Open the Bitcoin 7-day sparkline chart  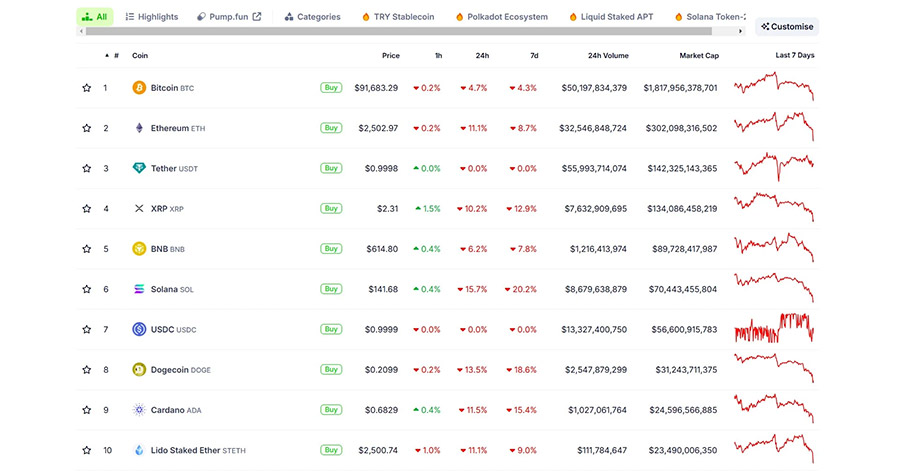pyautogui.click(x=774, y=86)
